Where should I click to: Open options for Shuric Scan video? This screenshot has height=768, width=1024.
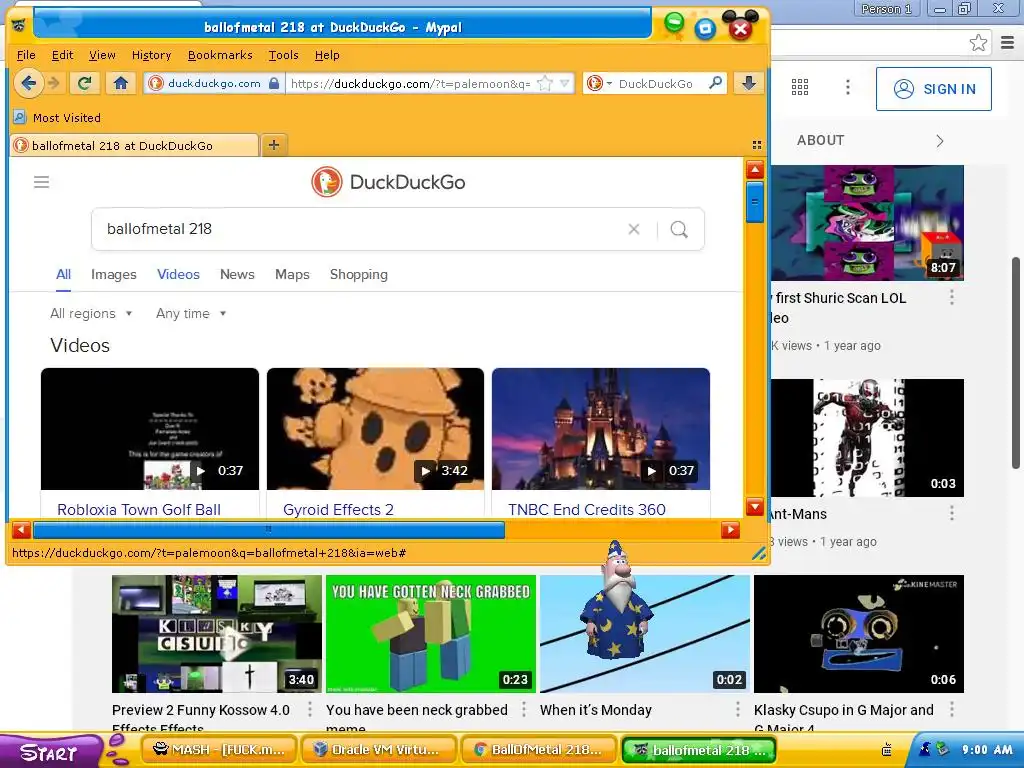tap(952, 298)
